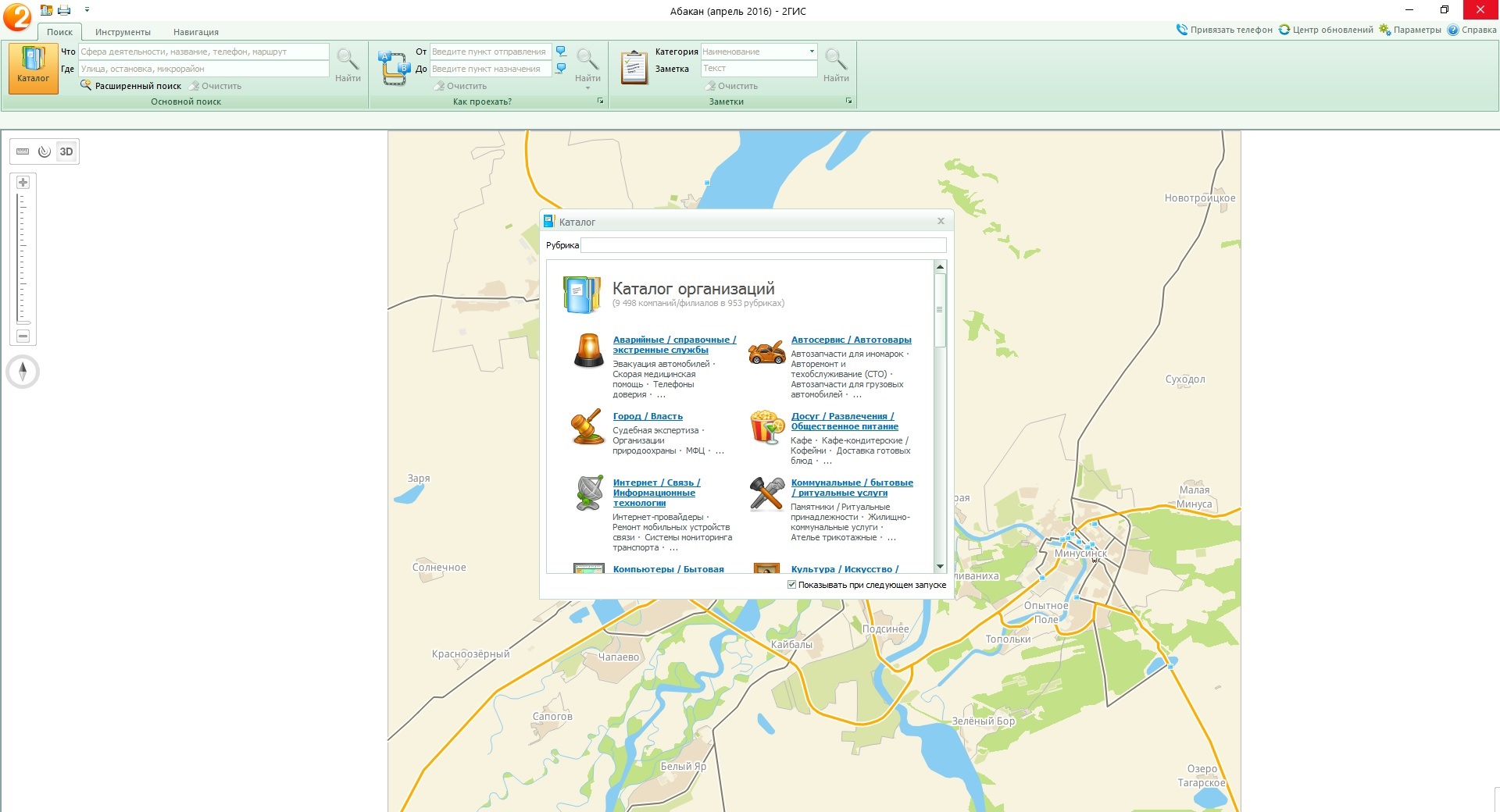Zoom in with the plus button

(x=23, y=182)
